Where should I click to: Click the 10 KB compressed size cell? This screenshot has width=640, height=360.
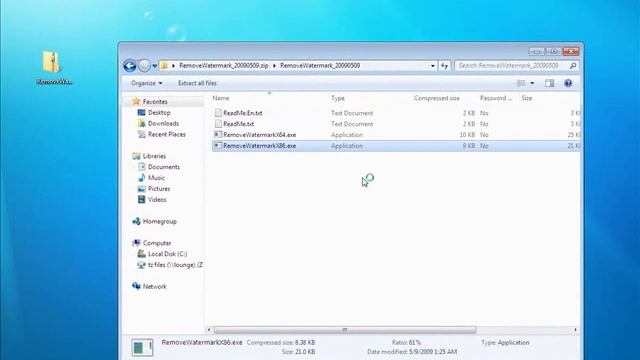pos(467,135)
